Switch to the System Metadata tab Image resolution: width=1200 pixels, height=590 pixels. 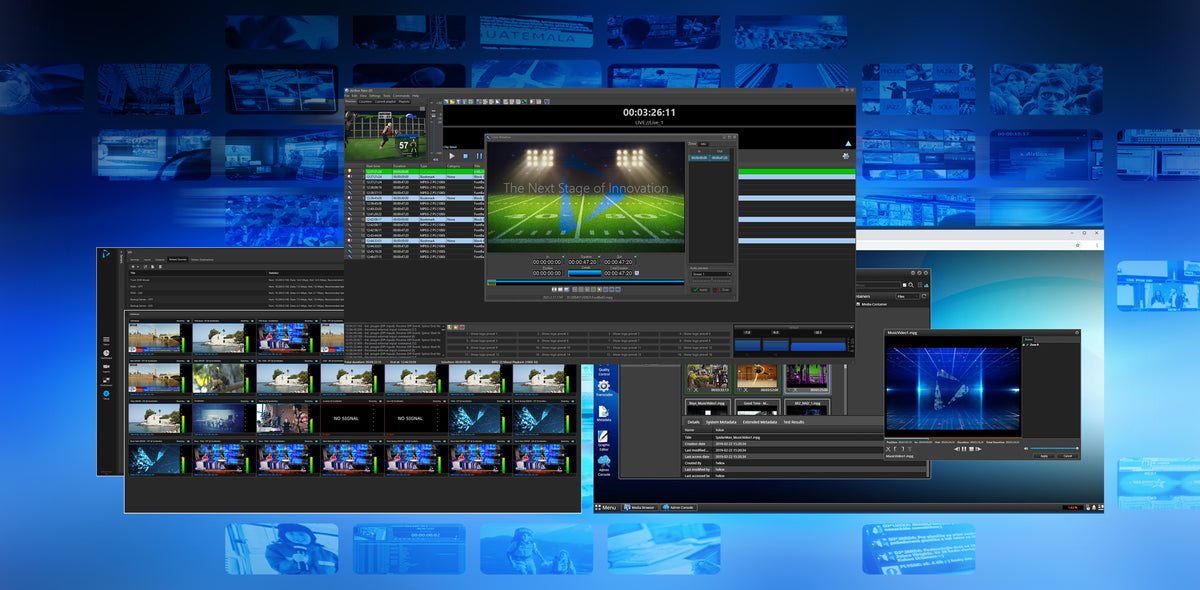(x=721, y=422)
